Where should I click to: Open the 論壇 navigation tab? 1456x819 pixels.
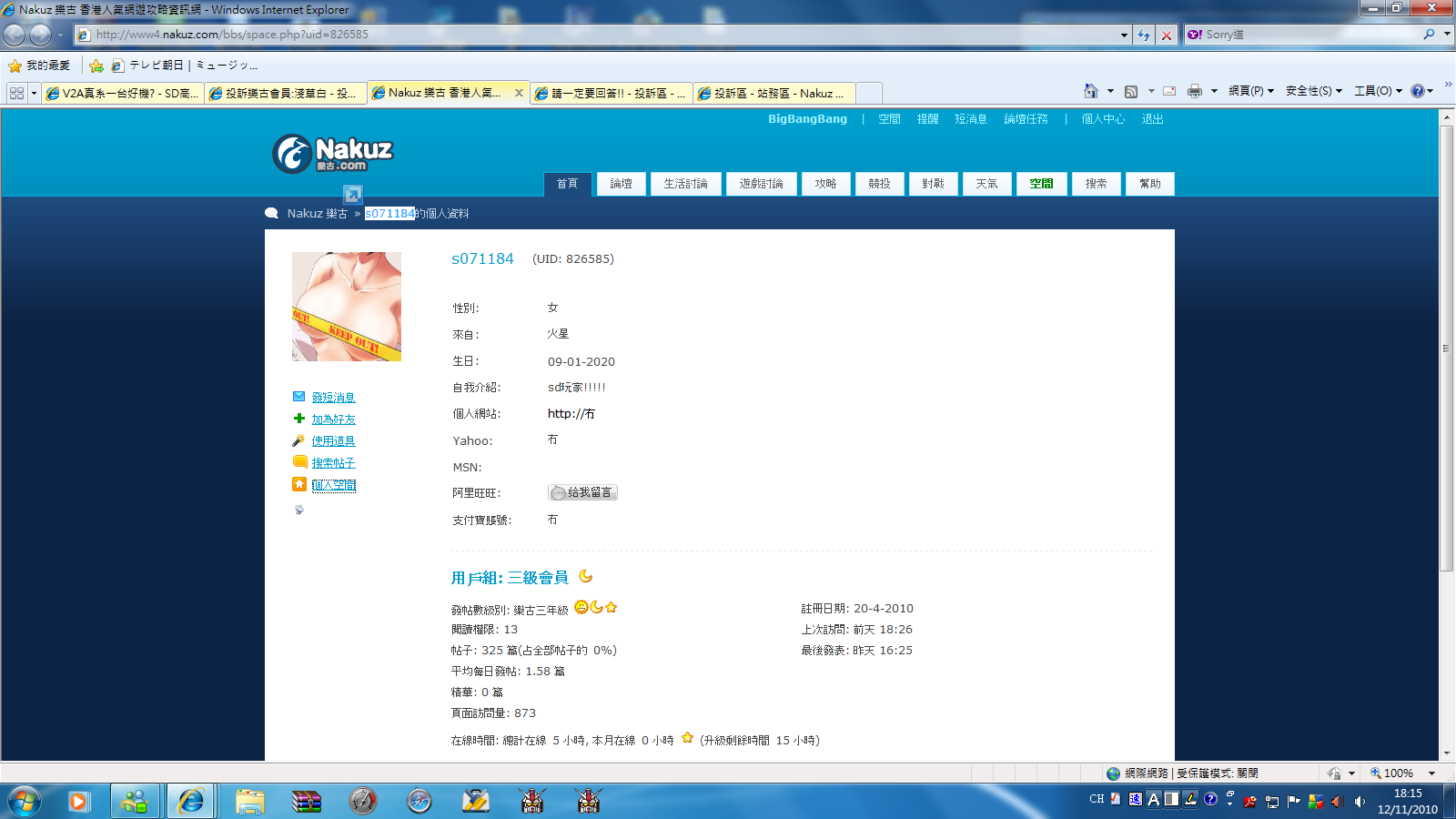pyautogui.click(x=622, y=184)
